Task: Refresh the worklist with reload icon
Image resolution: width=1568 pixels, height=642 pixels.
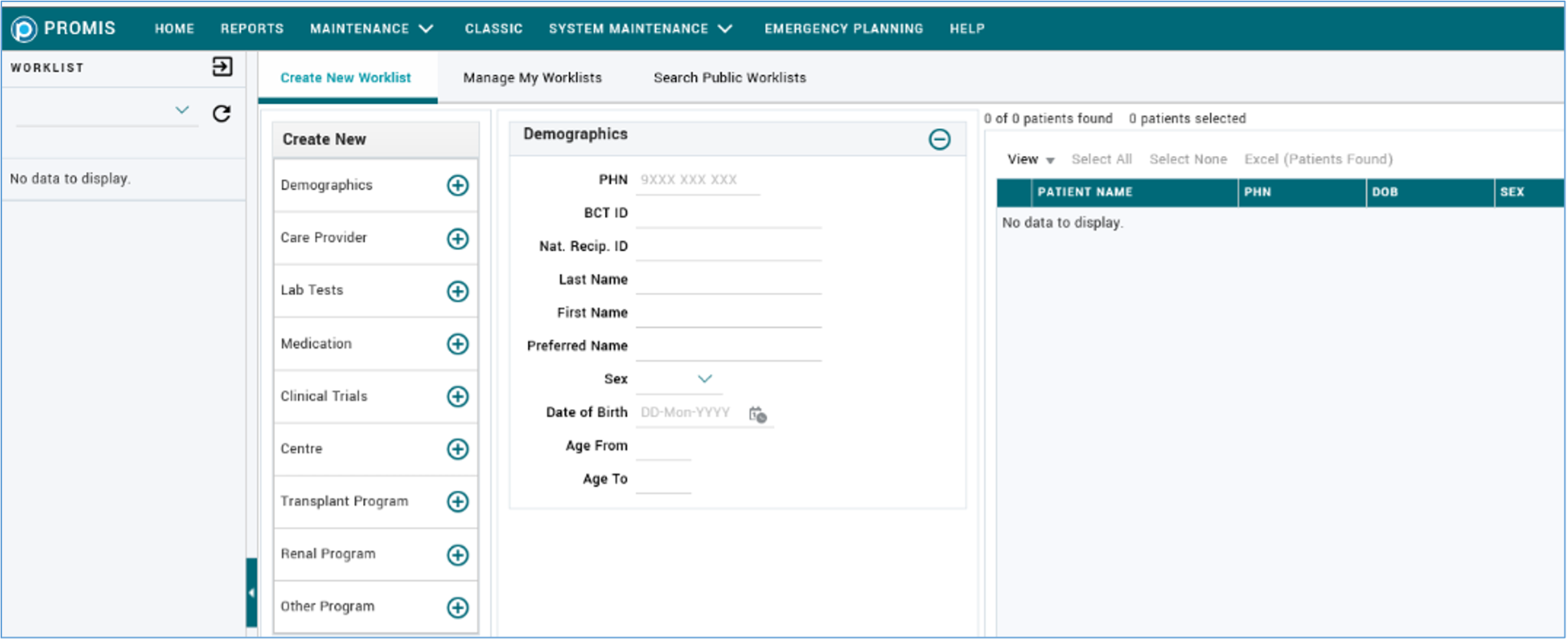Action: [222, 114]
